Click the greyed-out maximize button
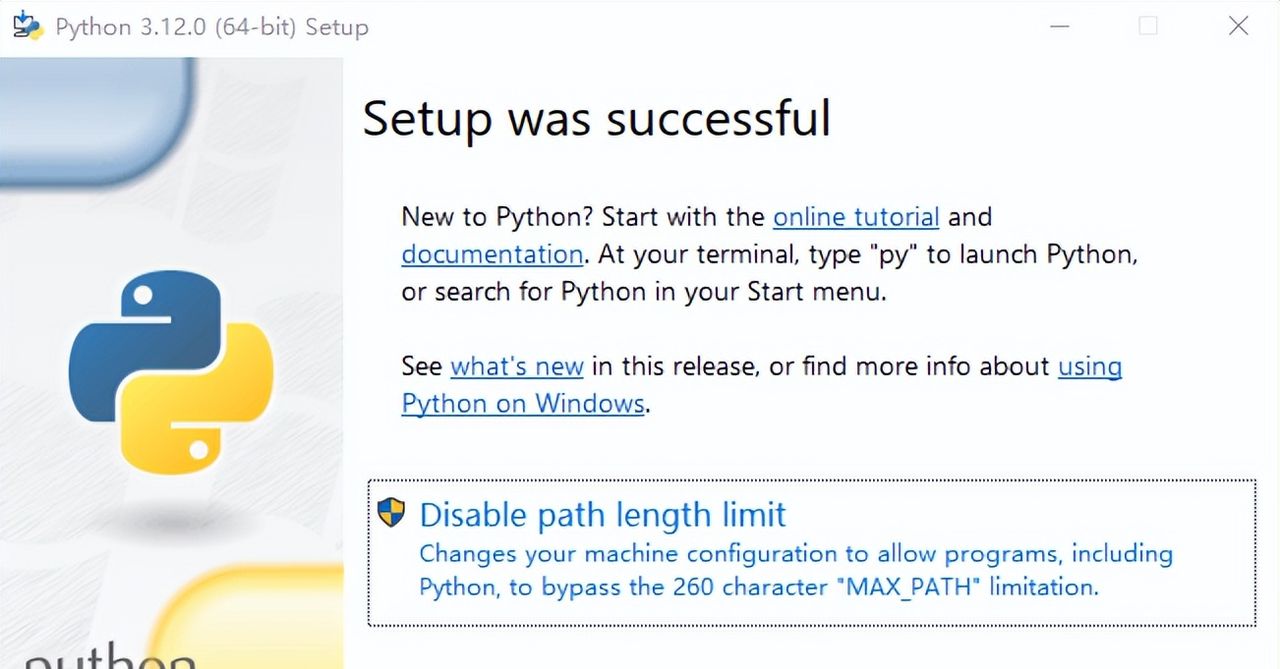 [1148, 26]
